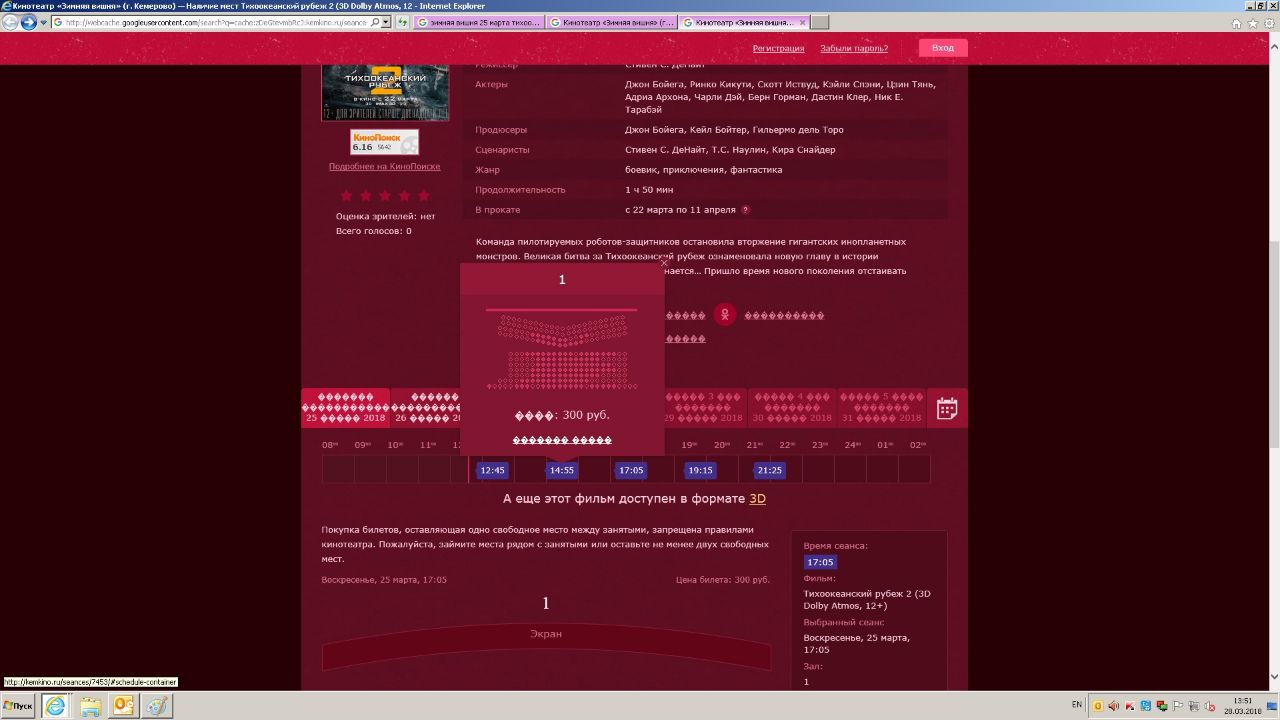Click the browser Forward button

pos(29,22)
